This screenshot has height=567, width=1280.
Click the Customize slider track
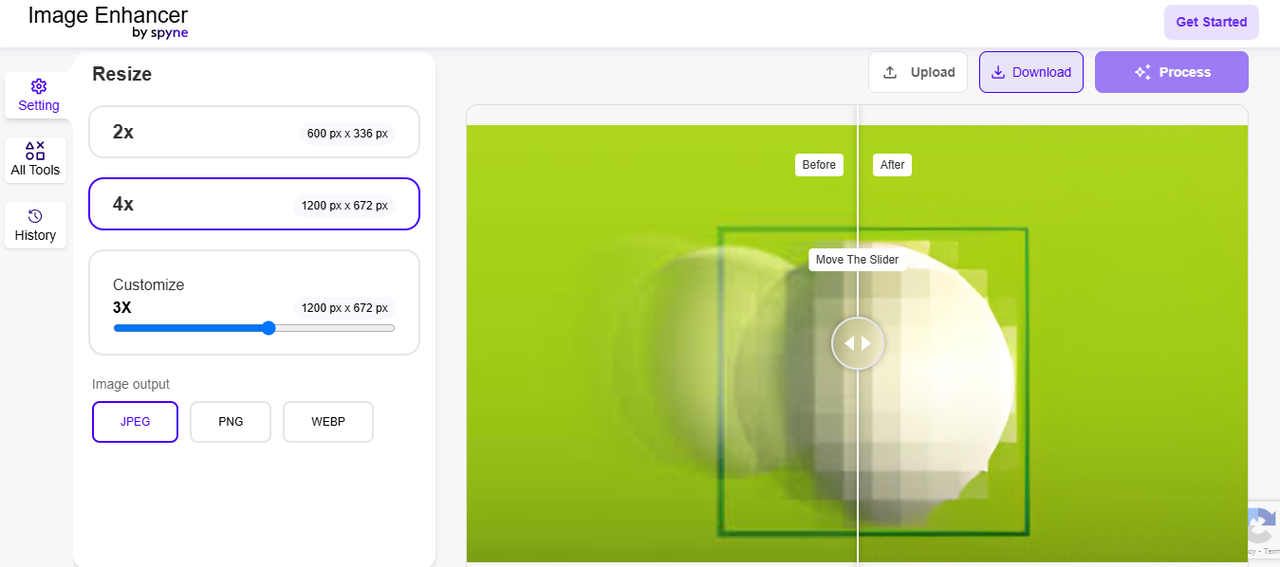click(254, 328)
